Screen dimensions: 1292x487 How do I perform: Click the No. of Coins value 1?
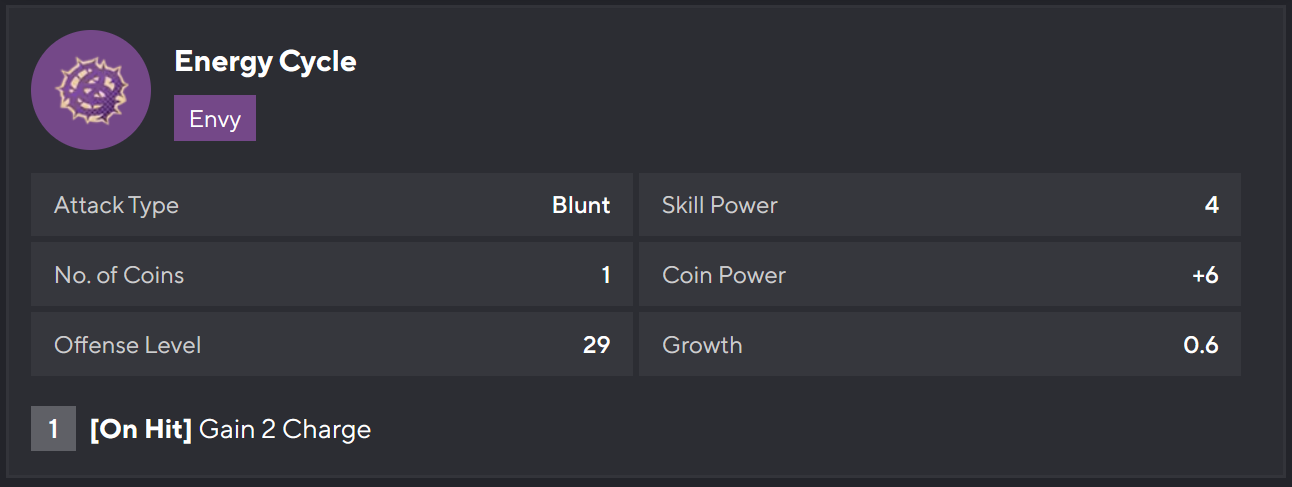click(x=605, y=275)
